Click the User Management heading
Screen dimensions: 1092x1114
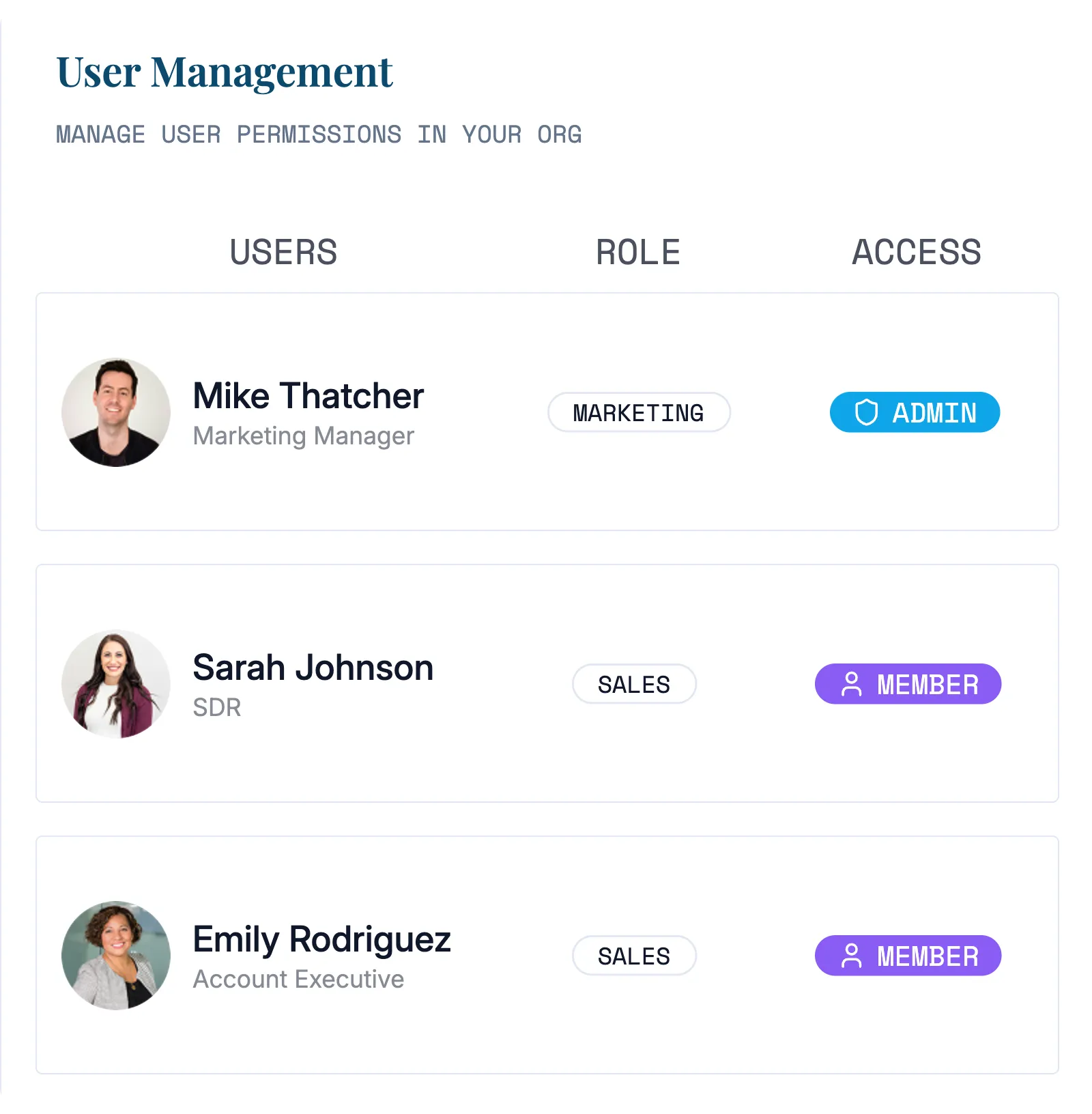[225, 73]
